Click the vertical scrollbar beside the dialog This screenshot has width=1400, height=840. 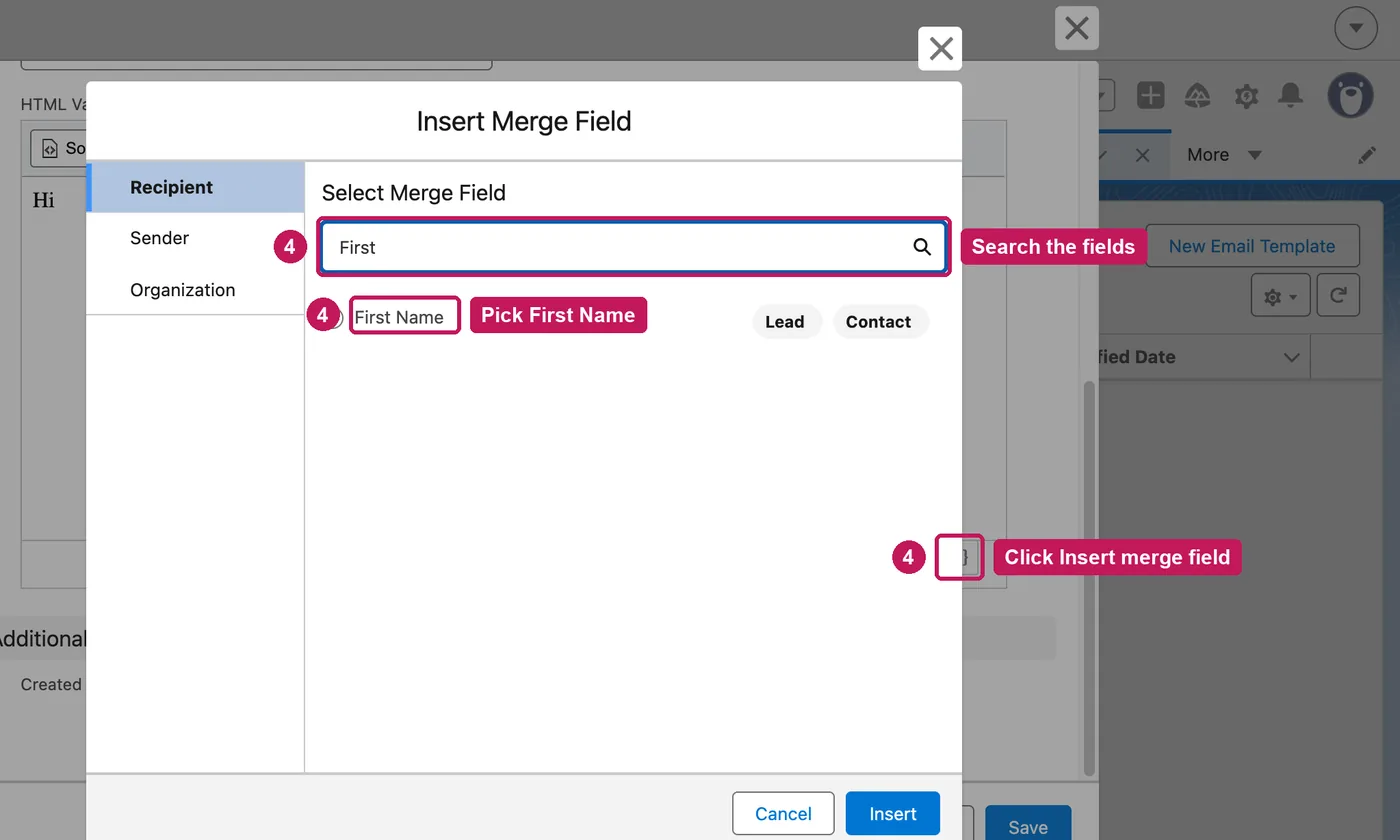point(1090,578)
